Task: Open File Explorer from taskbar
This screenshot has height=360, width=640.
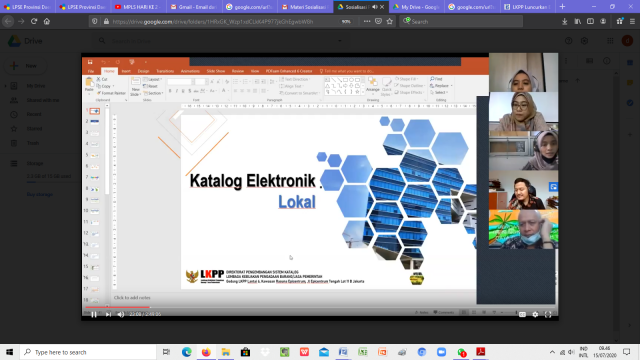Action: [226, 352]
